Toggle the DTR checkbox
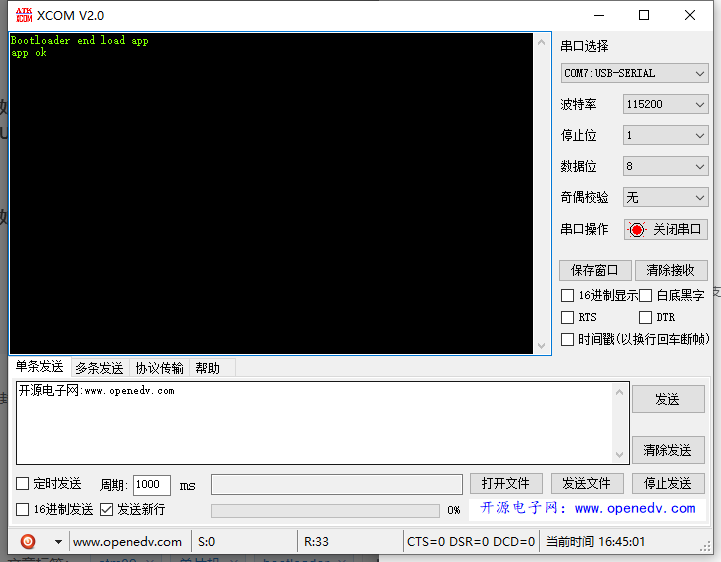The width and height of the screenshot is (721, 562). coord(646,317)
